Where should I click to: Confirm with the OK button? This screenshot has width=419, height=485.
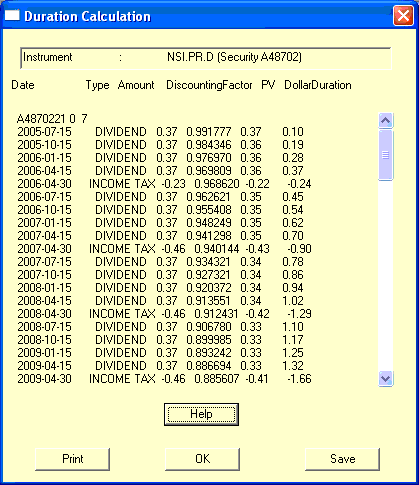[x=202, y=459]
